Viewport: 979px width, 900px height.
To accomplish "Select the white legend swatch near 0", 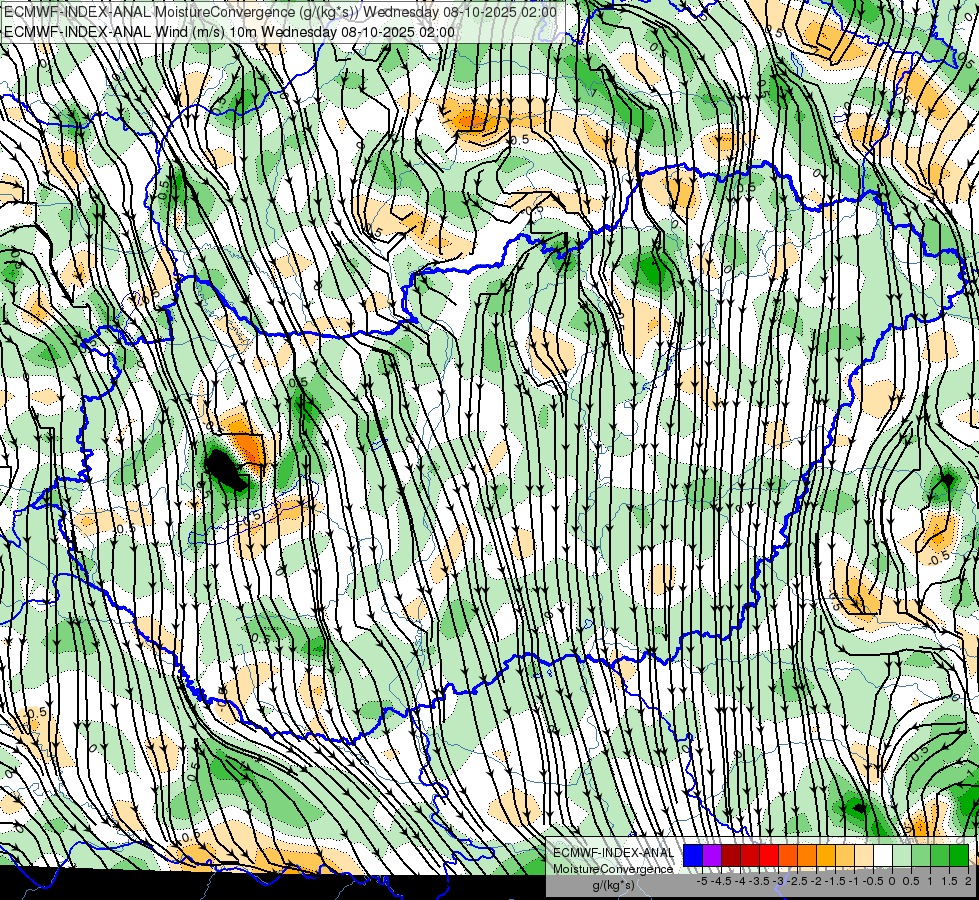I will [883, 856].
